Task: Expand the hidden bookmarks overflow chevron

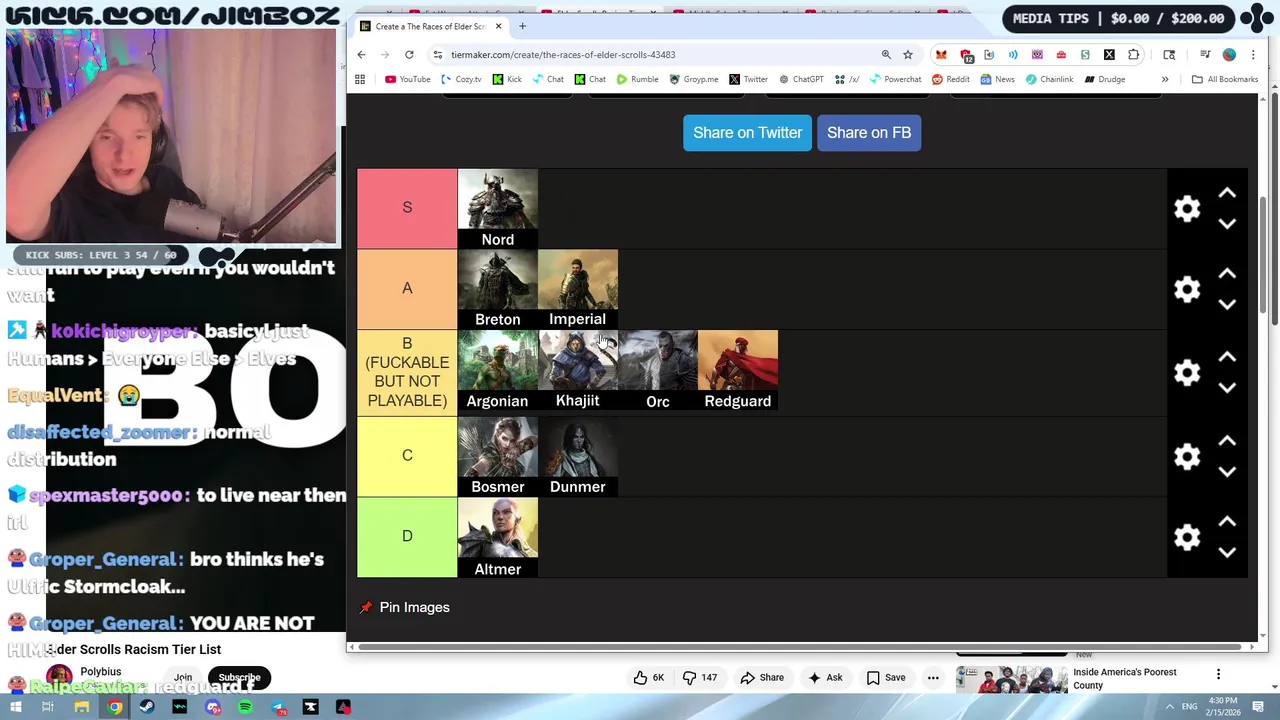Action: [1165, 79]
